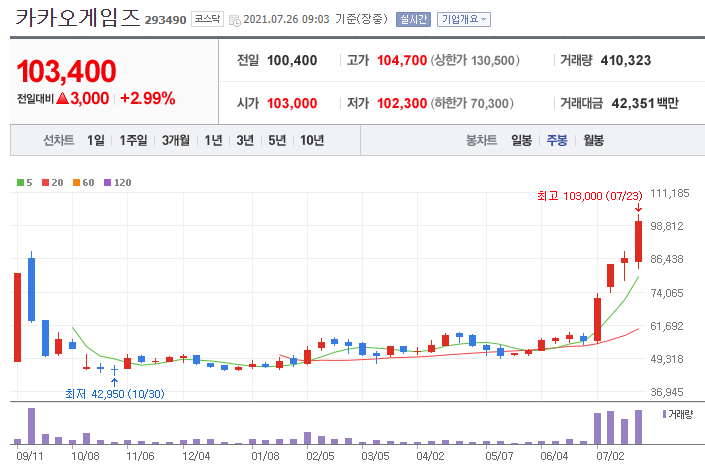The height and width of the screenshot is (471, 705).
Task: Select the 3년 line chart tab
Action: [x=245, y=141]
